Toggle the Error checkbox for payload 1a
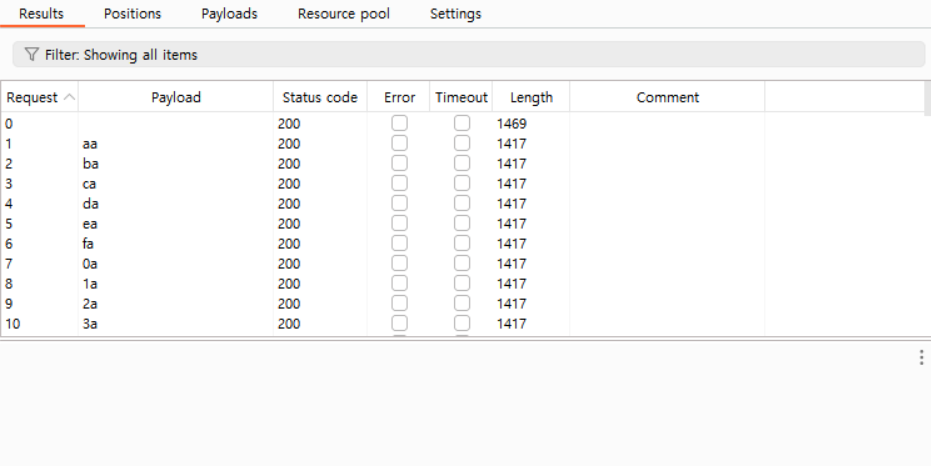Screen dimensions: 931x466 click(x=400, y=283)
